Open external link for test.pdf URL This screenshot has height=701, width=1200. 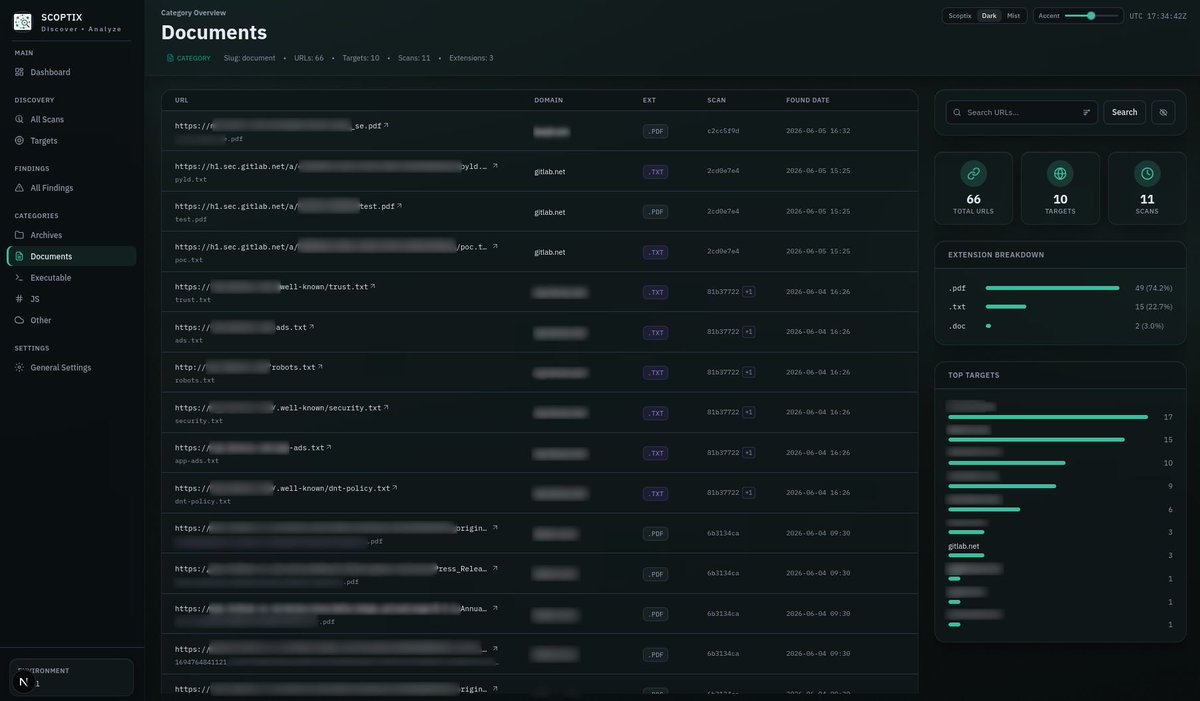tap(399, 206)
